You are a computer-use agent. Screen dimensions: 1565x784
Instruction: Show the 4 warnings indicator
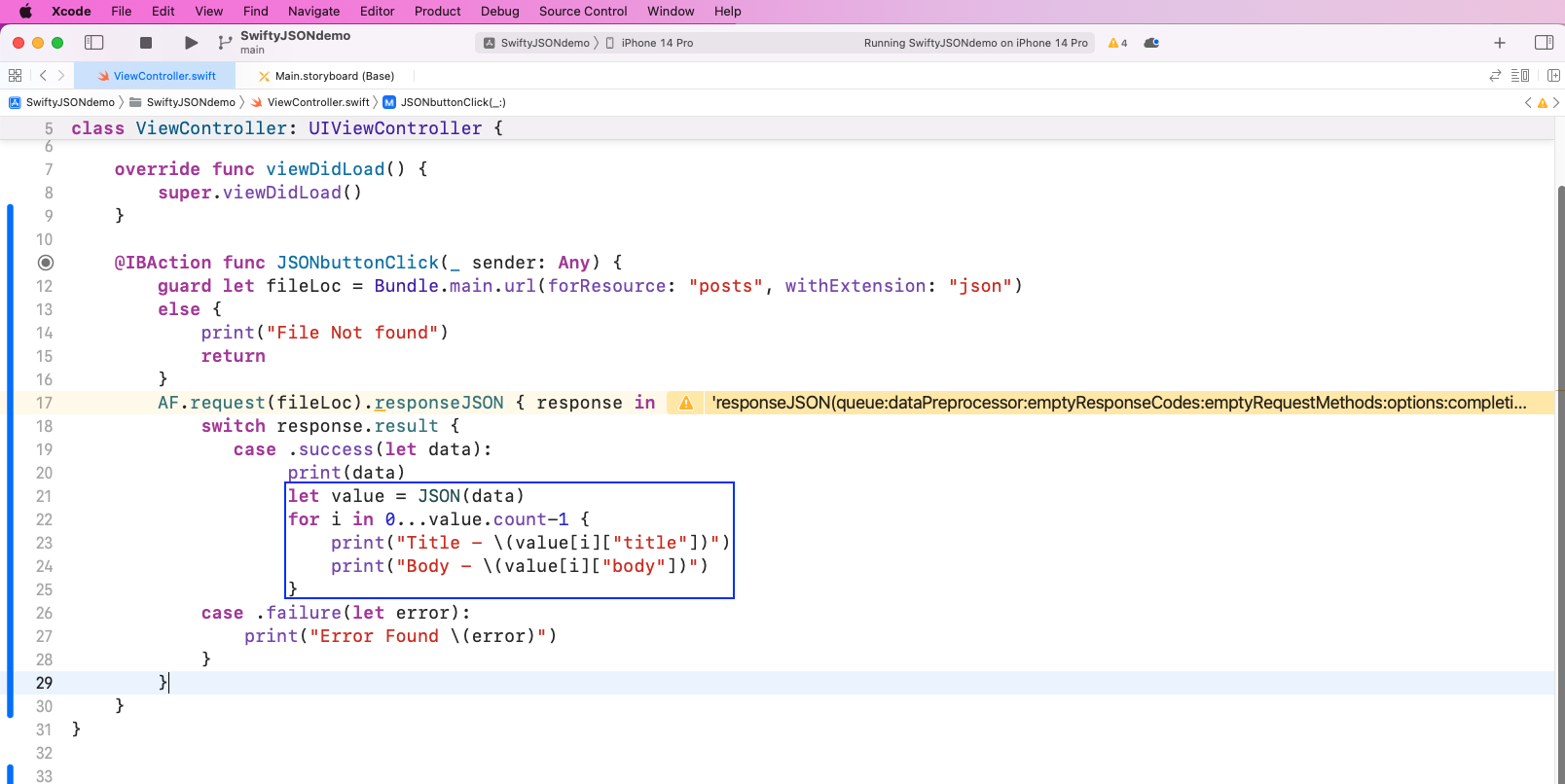1117,43
